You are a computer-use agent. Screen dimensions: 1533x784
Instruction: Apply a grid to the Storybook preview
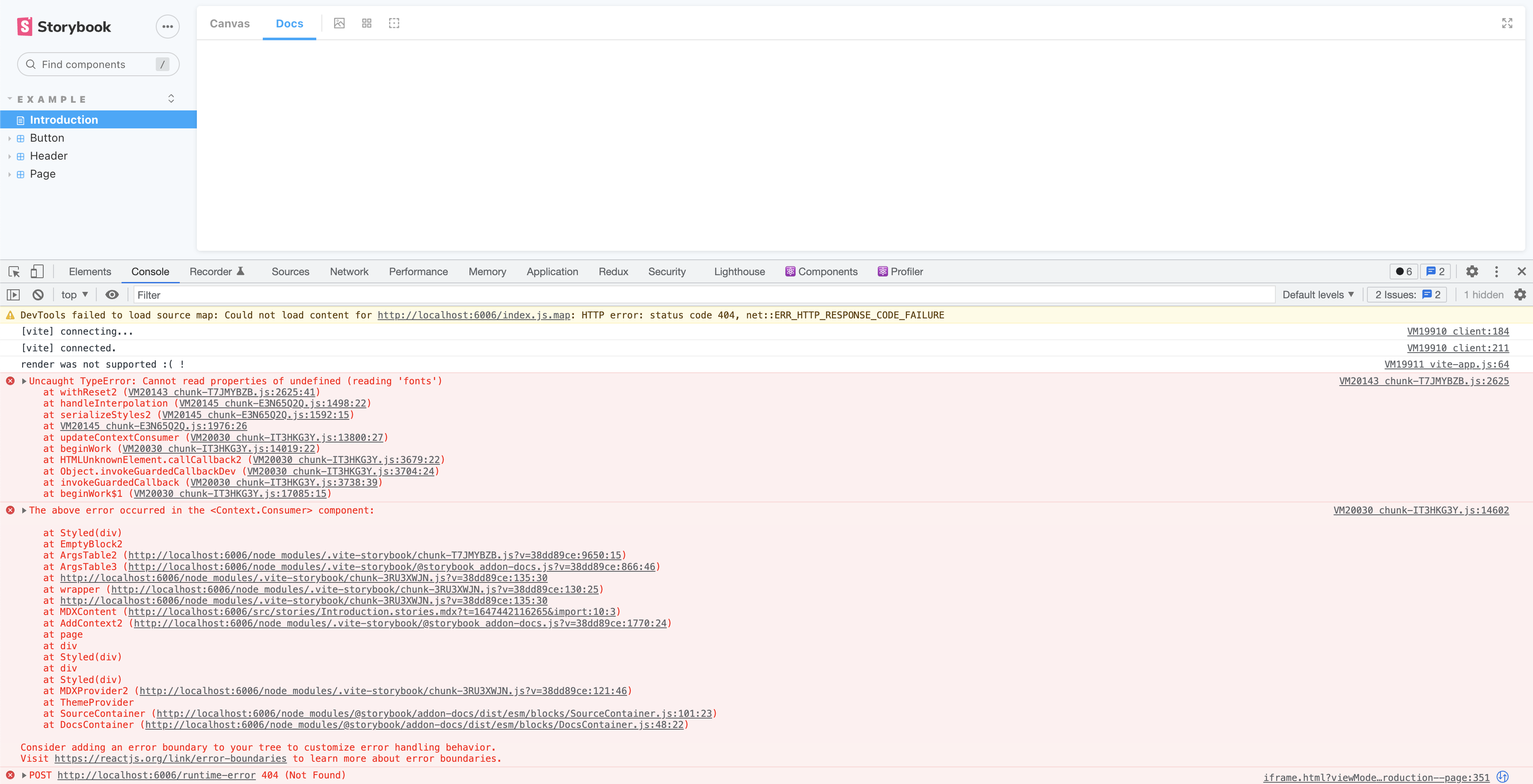367,23
